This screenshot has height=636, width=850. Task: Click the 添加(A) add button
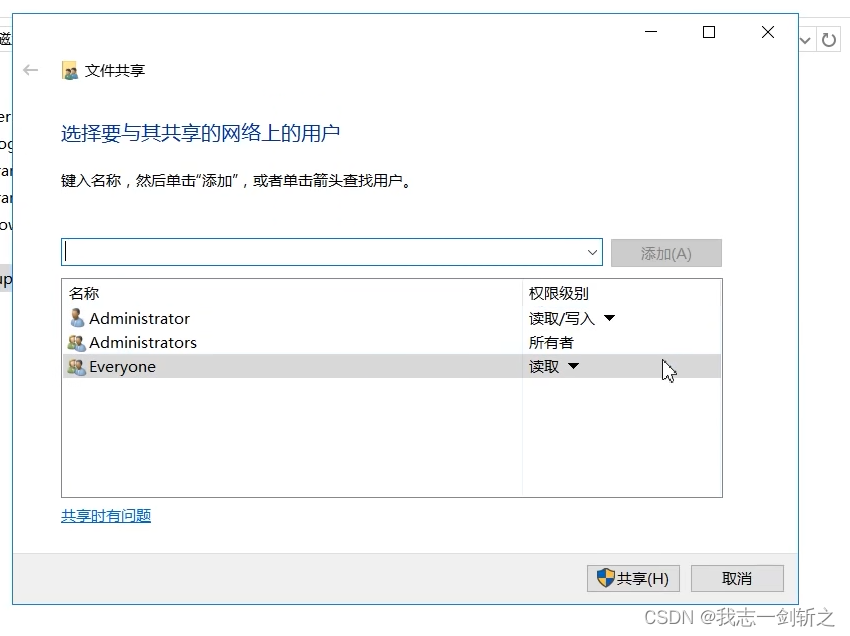(666, 253)
